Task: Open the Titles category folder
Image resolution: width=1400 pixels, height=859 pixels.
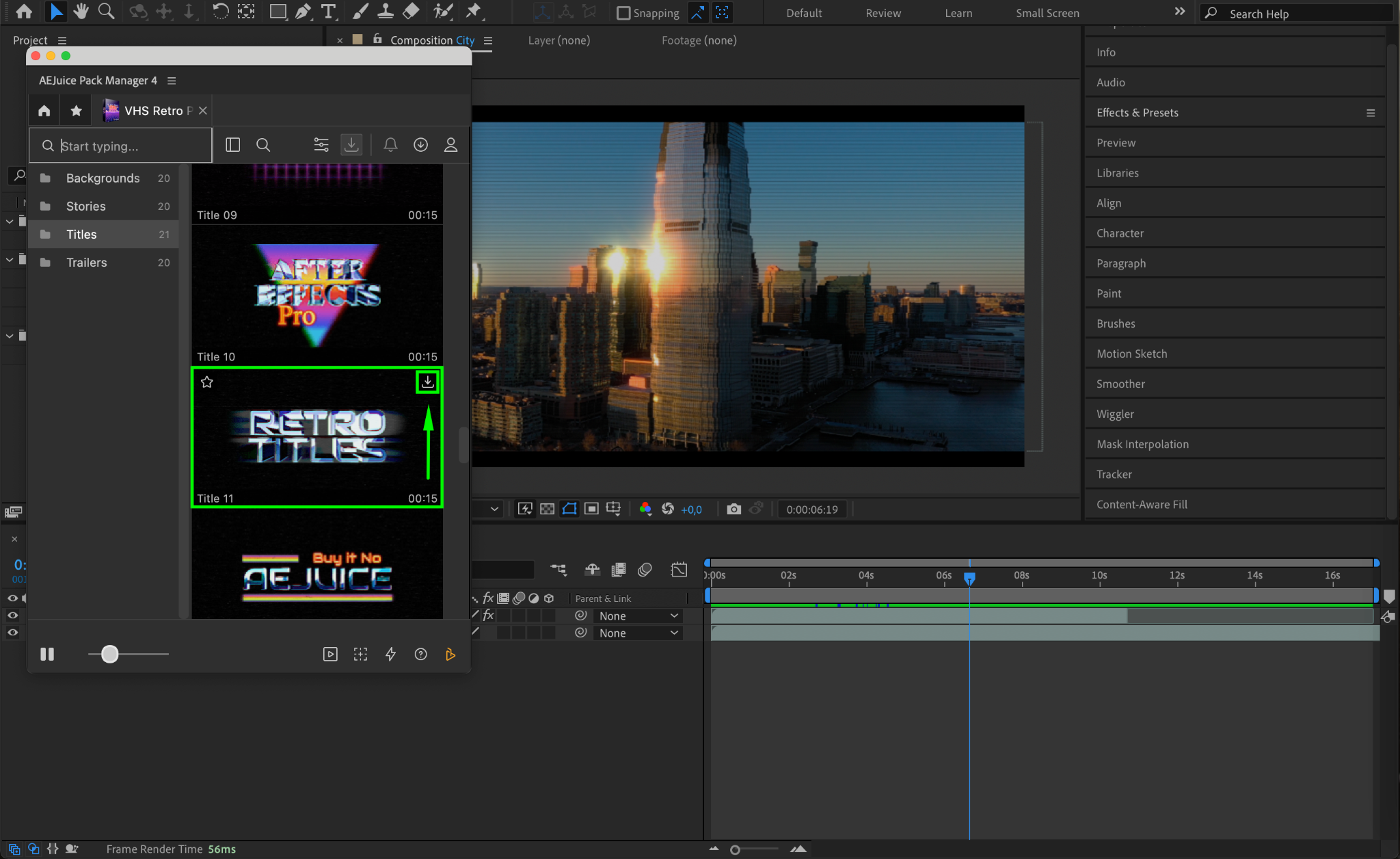Action: coord(81,235)
